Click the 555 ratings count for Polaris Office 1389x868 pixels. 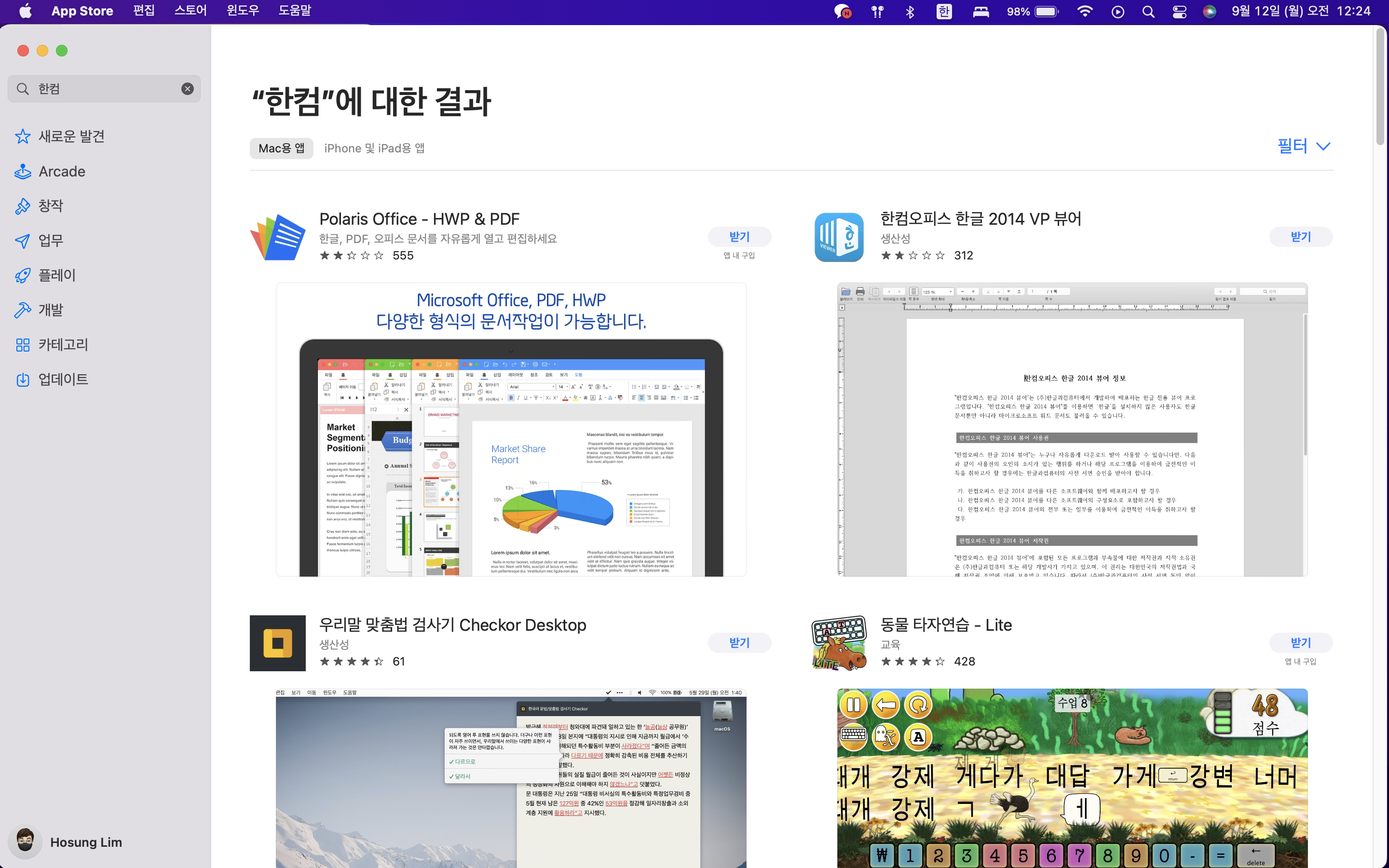click(x=403, y=256)
